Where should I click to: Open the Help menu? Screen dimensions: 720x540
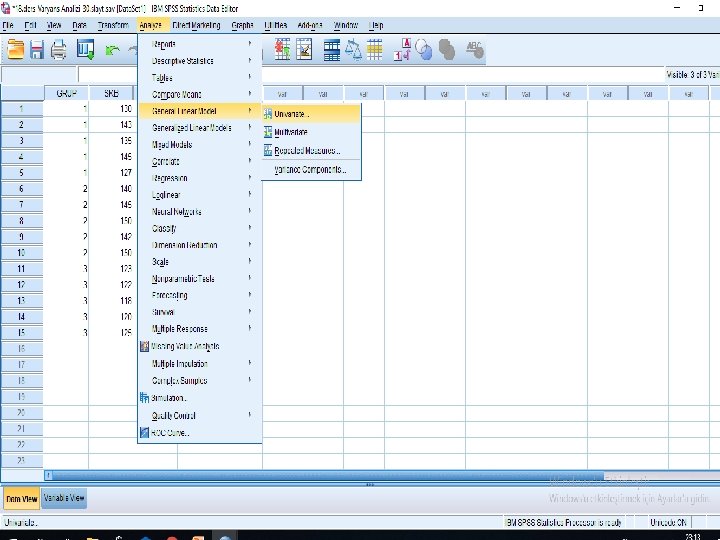pos(376,25)
